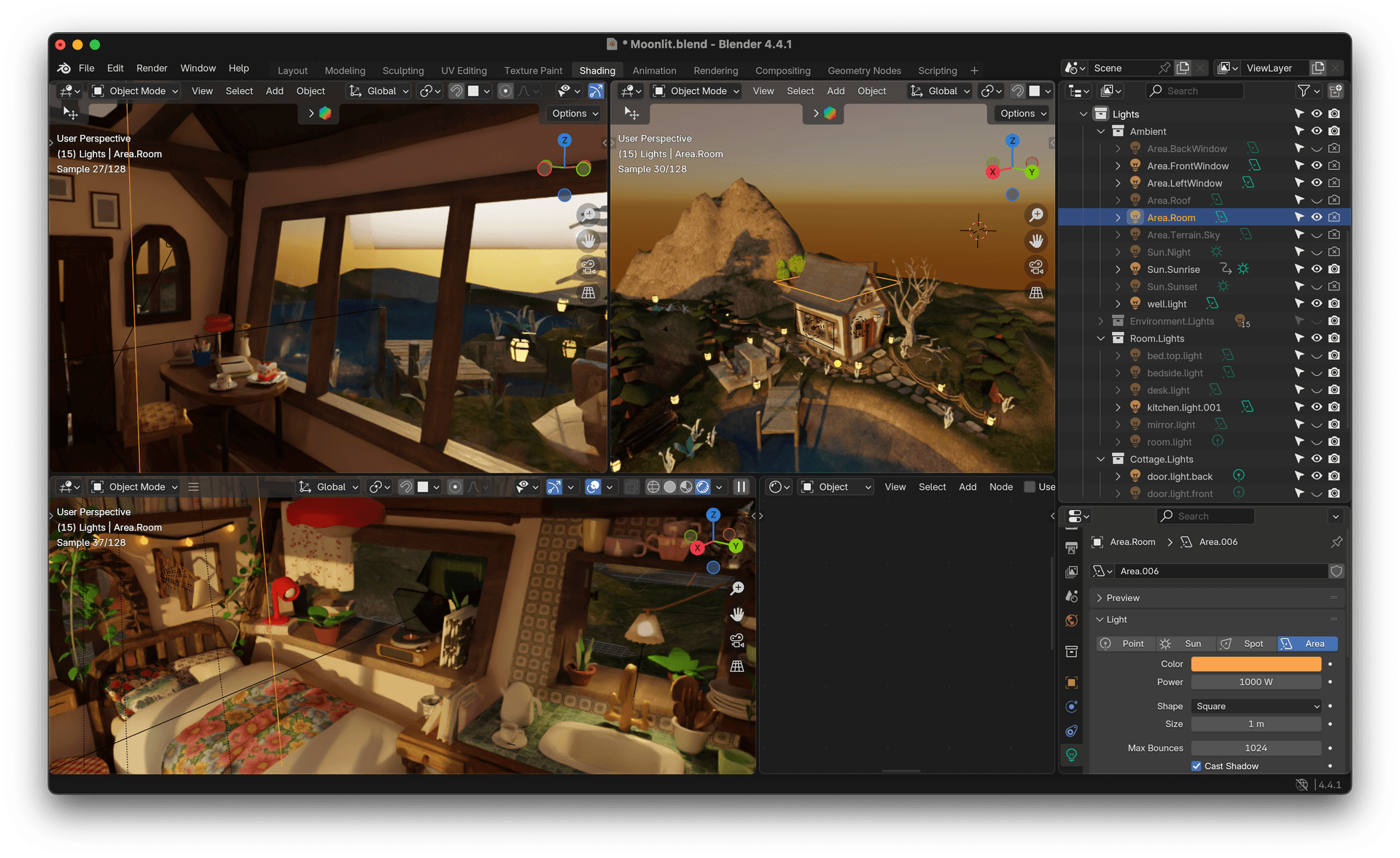Image resolution: width=1400 pixels, height=858 pixels.
Task: Click Options button in top-left viewport
Action: point(575,113)
